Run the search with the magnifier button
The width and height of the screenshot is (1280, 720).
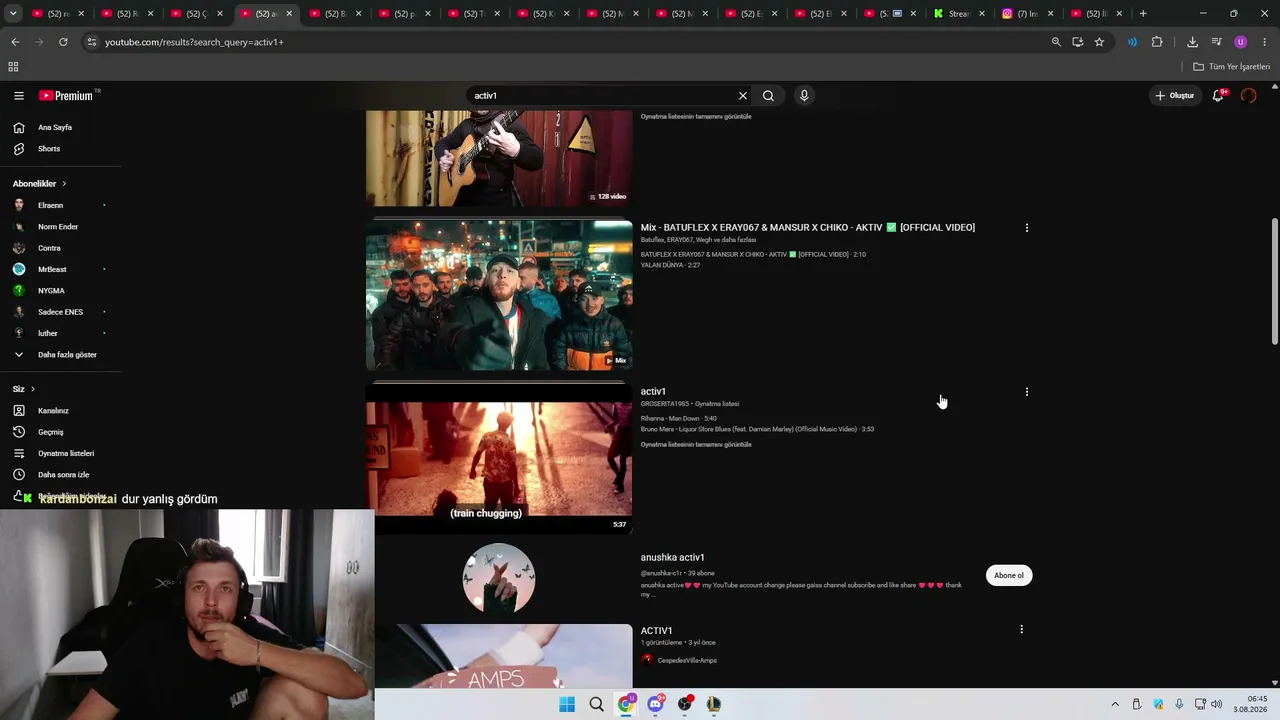(x=768, y=96)
